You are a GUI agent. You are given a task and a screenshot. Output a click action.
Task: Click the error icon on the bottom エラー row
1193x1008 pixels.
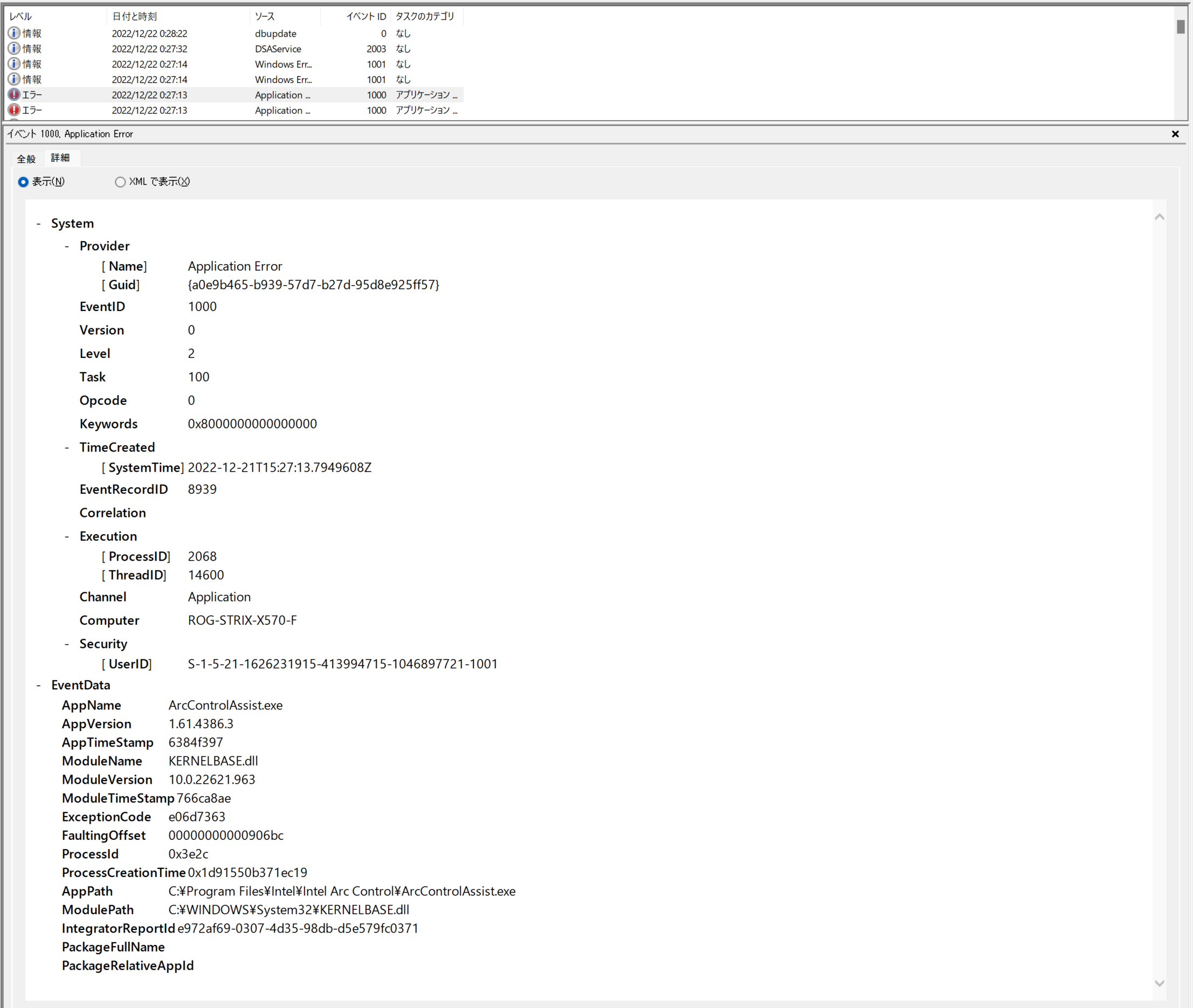tap(13, 110)
